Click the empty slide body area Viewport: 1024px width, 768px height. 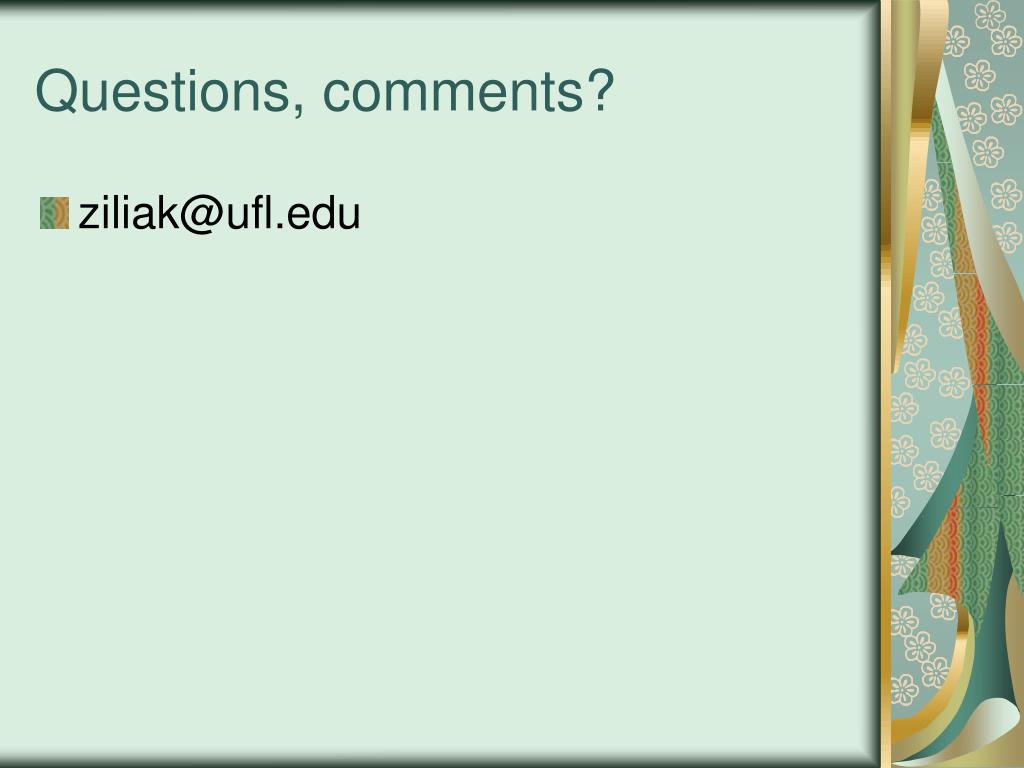pyautogui.click(x=438, y=490)
